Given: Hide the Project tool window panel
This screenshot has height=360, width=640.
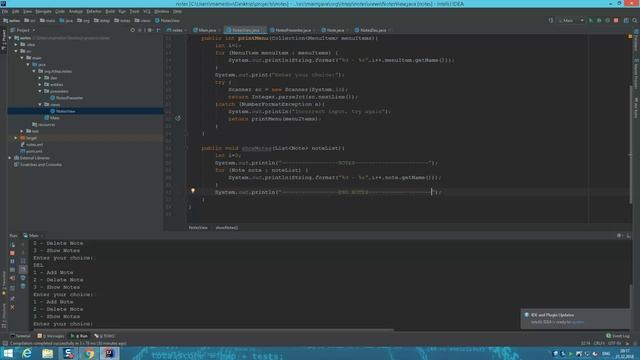Looking at the screenshot, I should coord(158,30).
